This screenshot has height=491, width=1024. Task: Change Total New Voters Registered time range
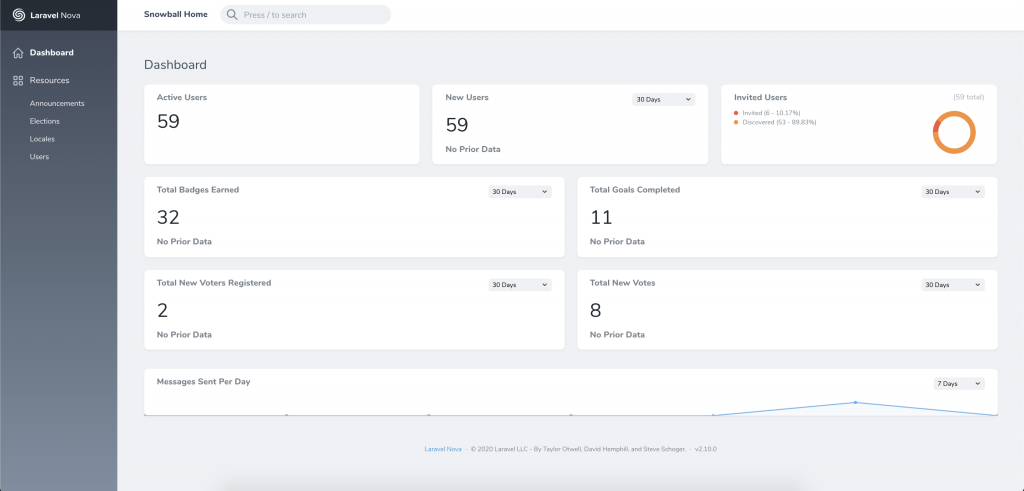click(519, 285)
